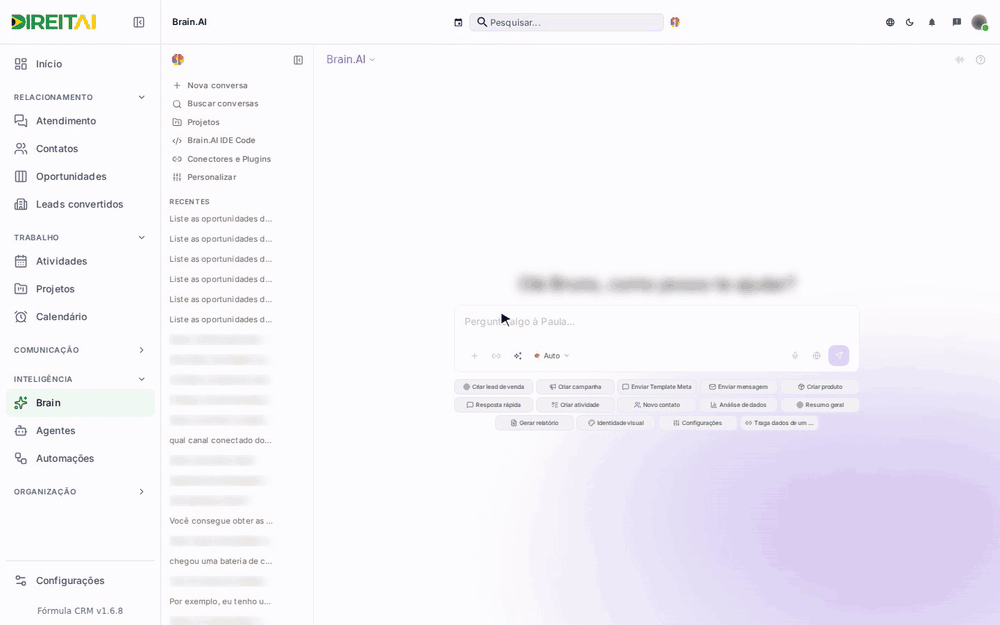Collapse the Brain conversations panel
1000x625 pixels.
click(x=298, y=60)
